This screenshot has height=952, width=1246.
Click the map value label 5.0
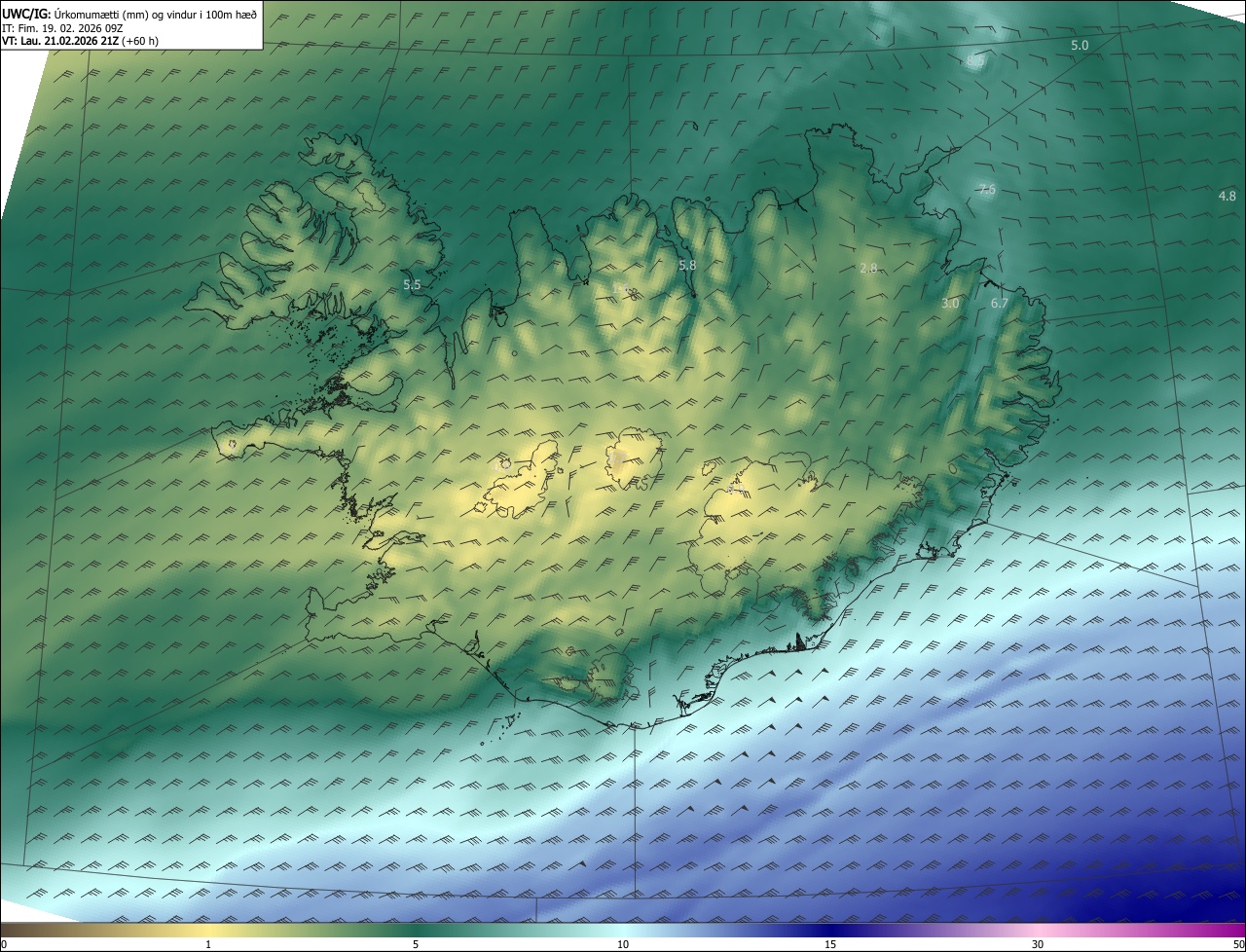(x=1080, y=46)
